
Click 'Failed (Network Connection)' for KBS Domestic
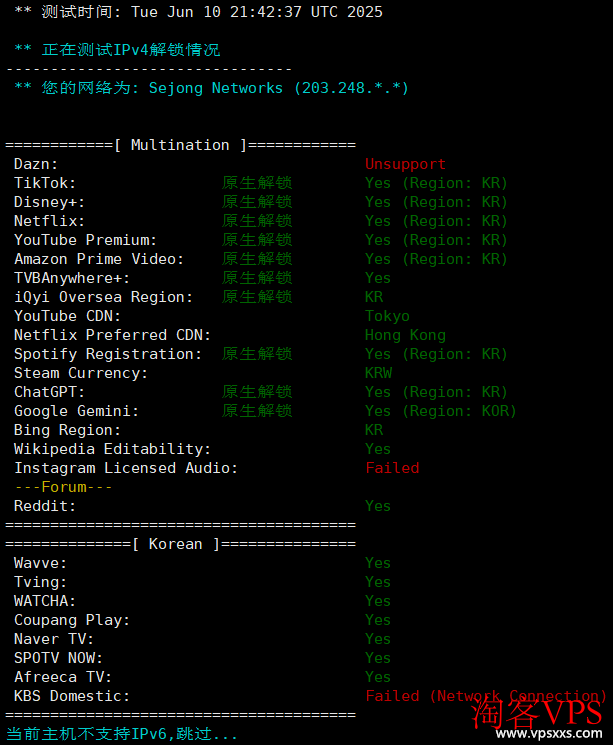pyautogui.click(x=486, y=696)
